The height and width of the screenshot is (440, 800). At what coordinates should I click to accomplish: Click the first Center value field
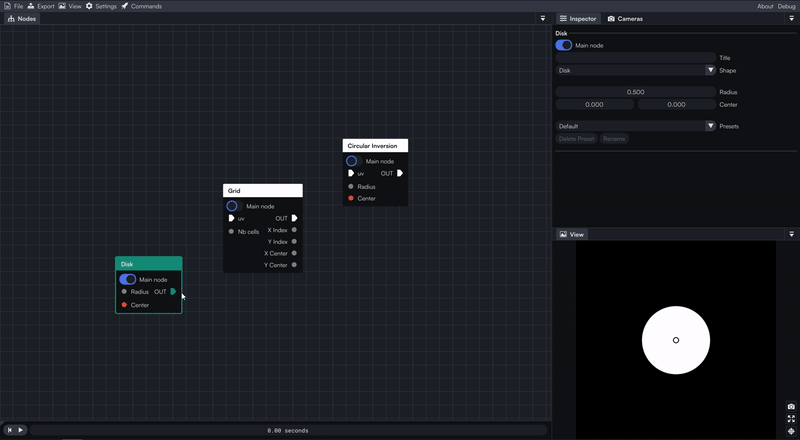(594, 104)
